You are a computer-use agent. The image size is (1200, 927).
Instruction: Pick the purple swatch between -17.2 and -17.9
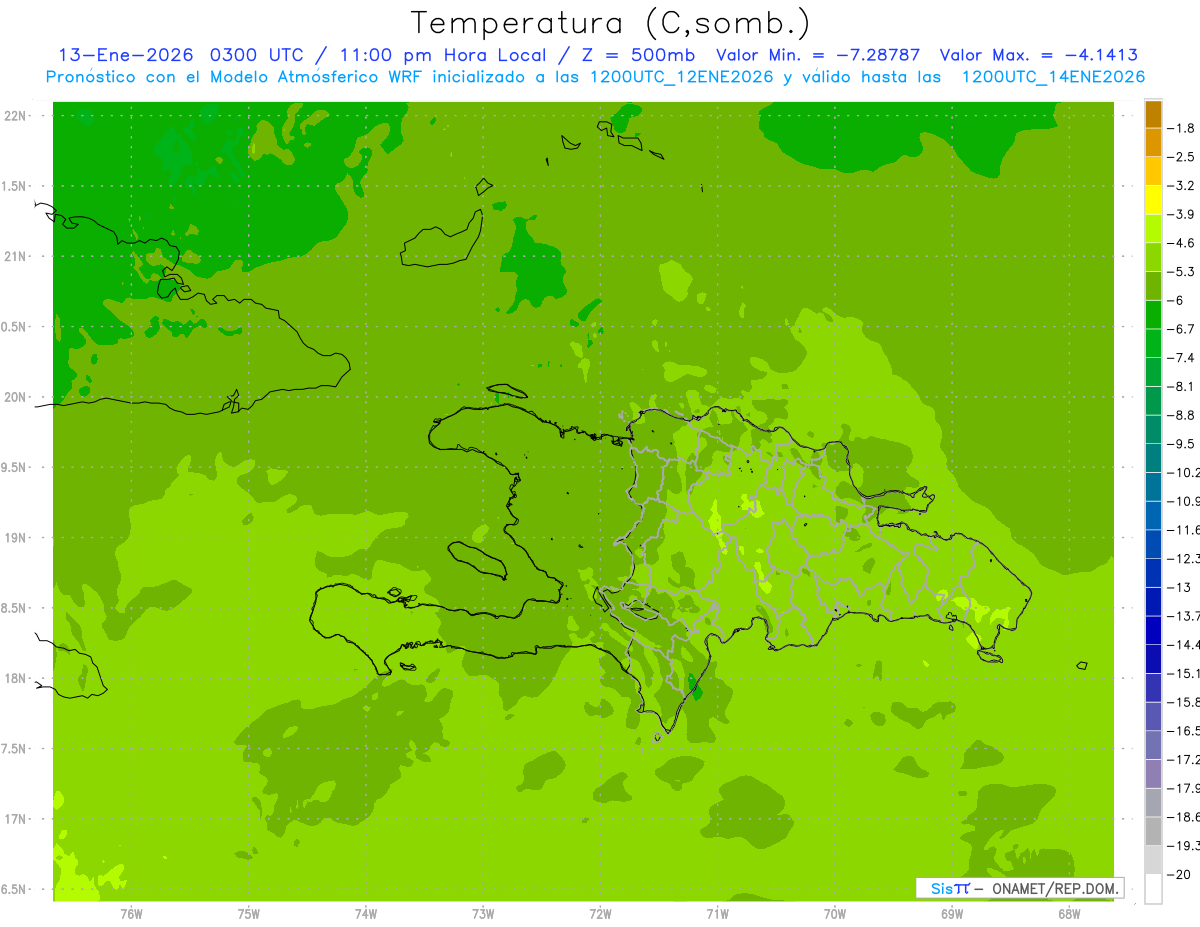(1153, 775)
